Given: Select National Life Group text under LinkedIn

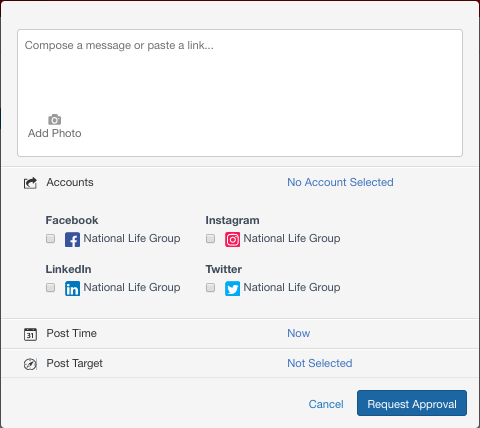Looking at the screenshot, I should pyautogui.click(x=132, y=288).
